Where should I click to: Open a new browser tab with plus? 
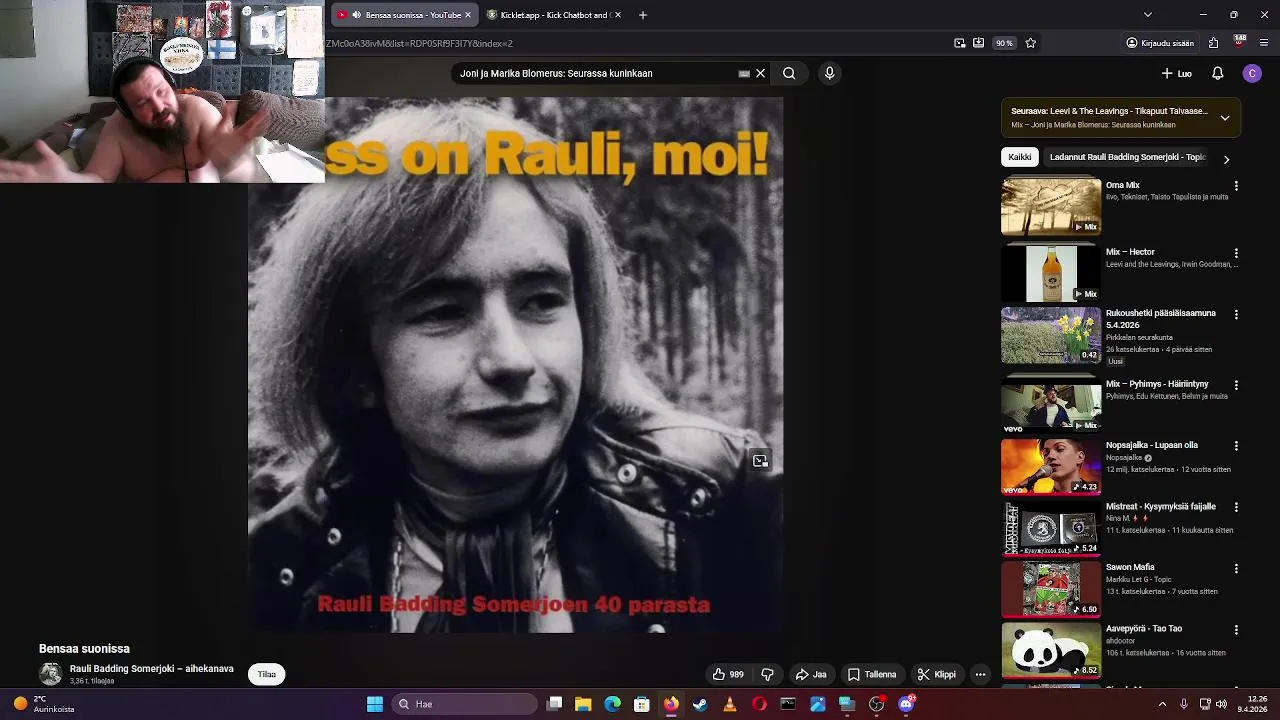[x=642, y=15]
